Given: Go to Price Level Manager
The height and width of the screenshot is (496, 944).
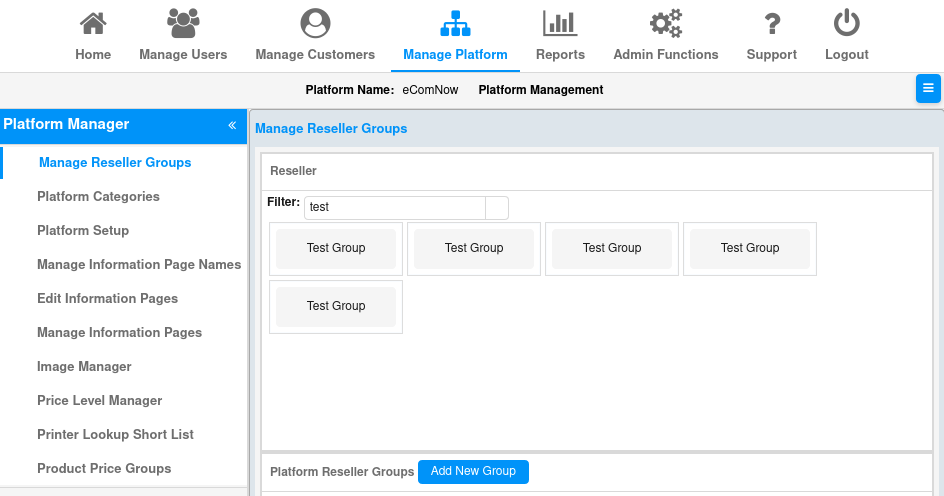Looking at the screenshot, I should [99, 401].
